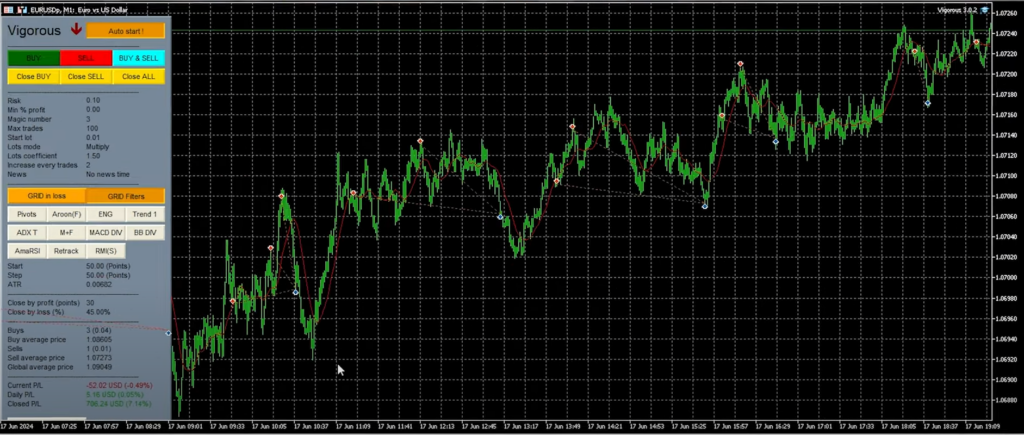Toggle the Pivots filter
Viewport: 1024px width, 435px height.
26,214
